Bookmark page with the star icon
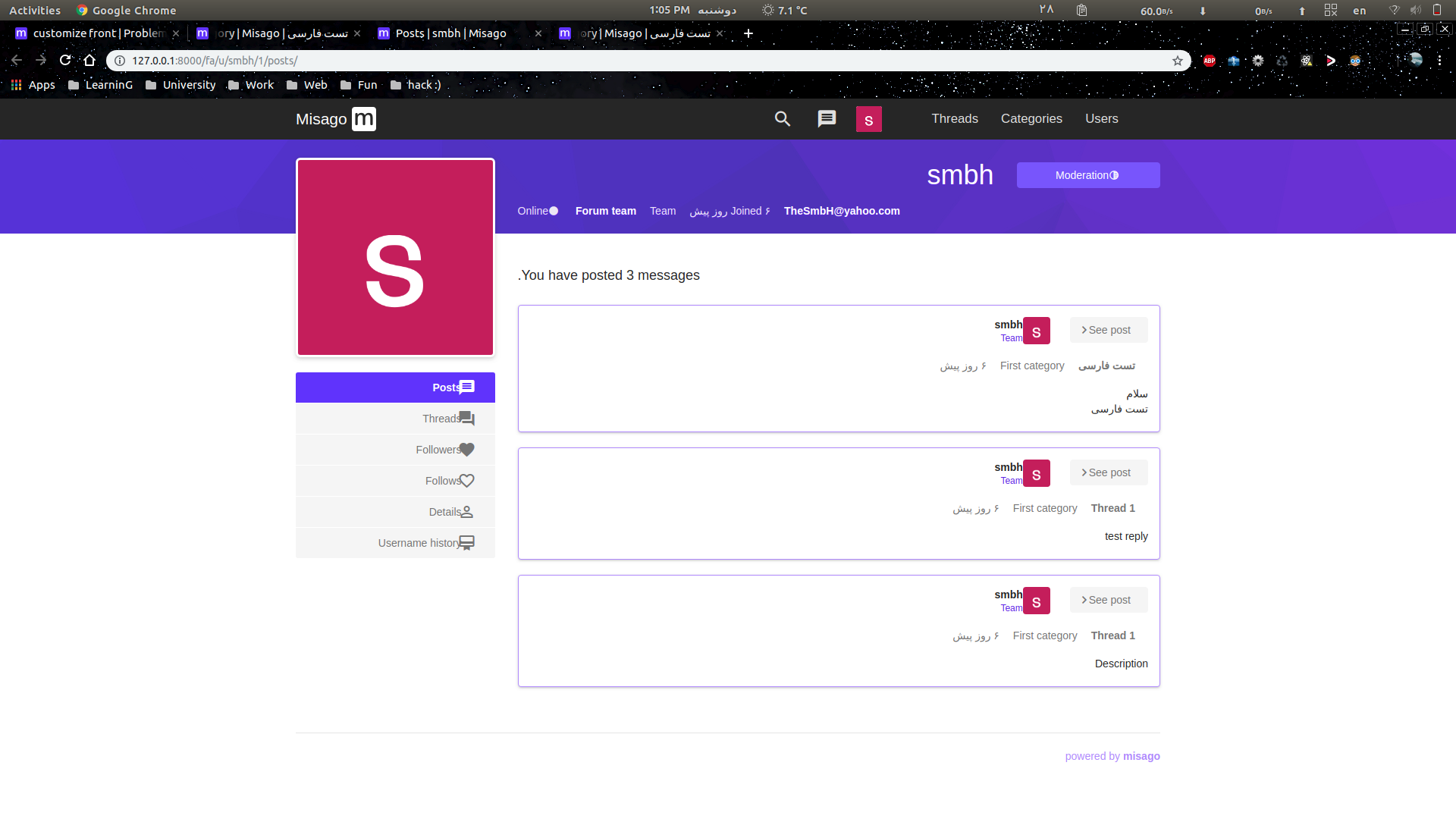The width and height of the screenshot is (1456, 819). point(1177,61)
